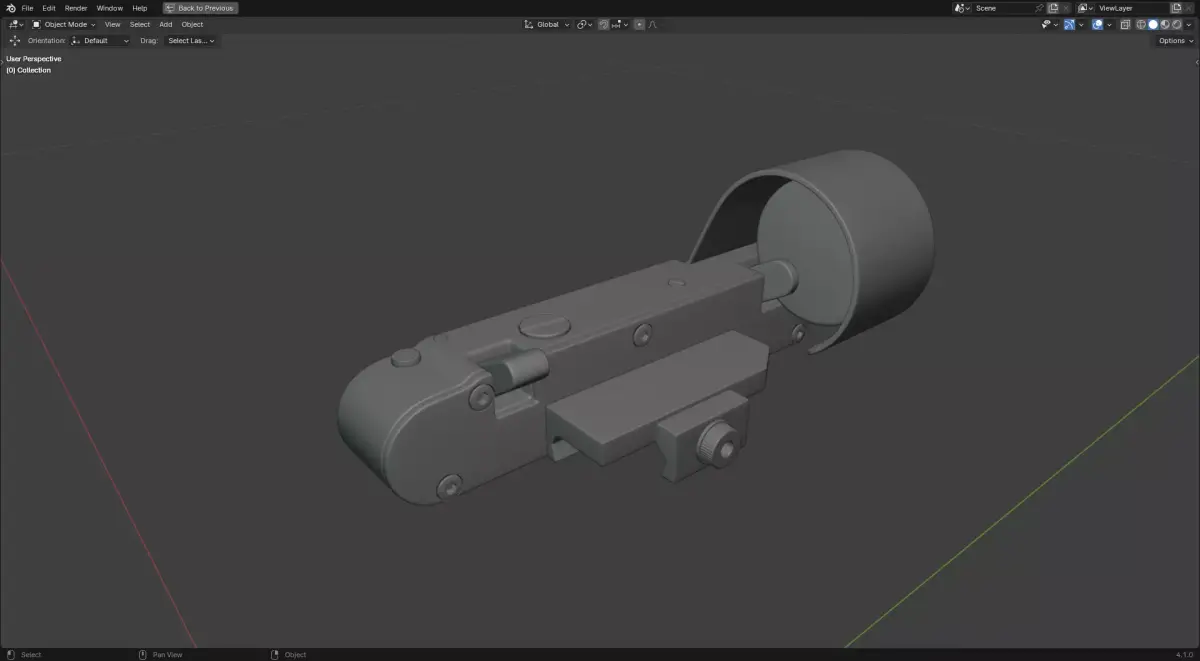Enable rendered viewport shading
The image size is (1200, 661).
click(1176, 24)
